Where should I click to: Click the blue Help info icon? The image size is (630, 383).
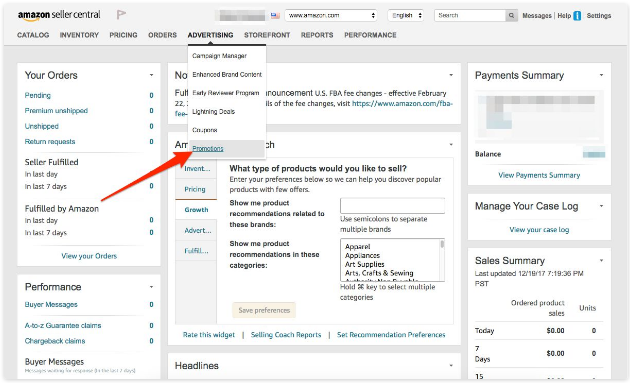577,16
